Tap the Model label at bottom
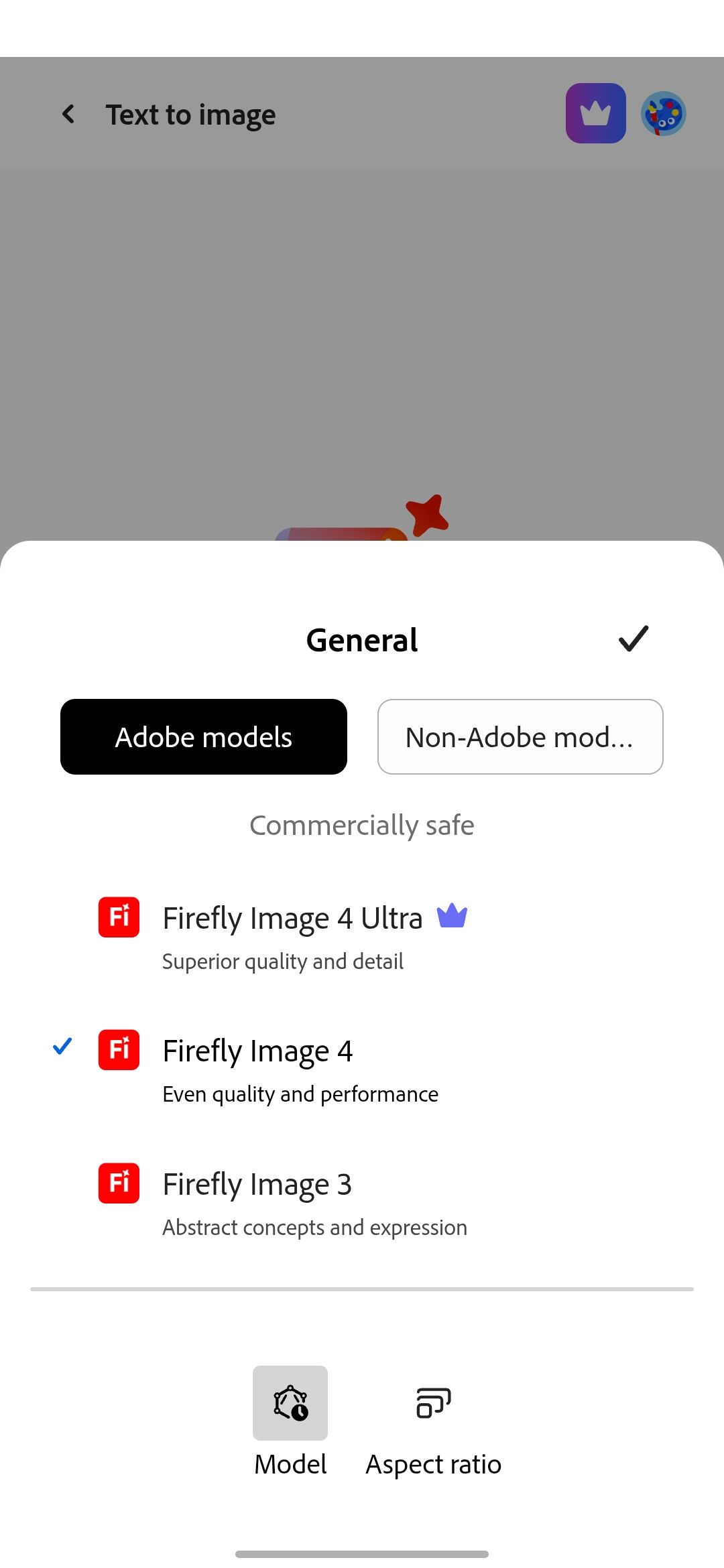Image resolution: width=724 pixels, height=1568 pixels. pos(290,1464)
